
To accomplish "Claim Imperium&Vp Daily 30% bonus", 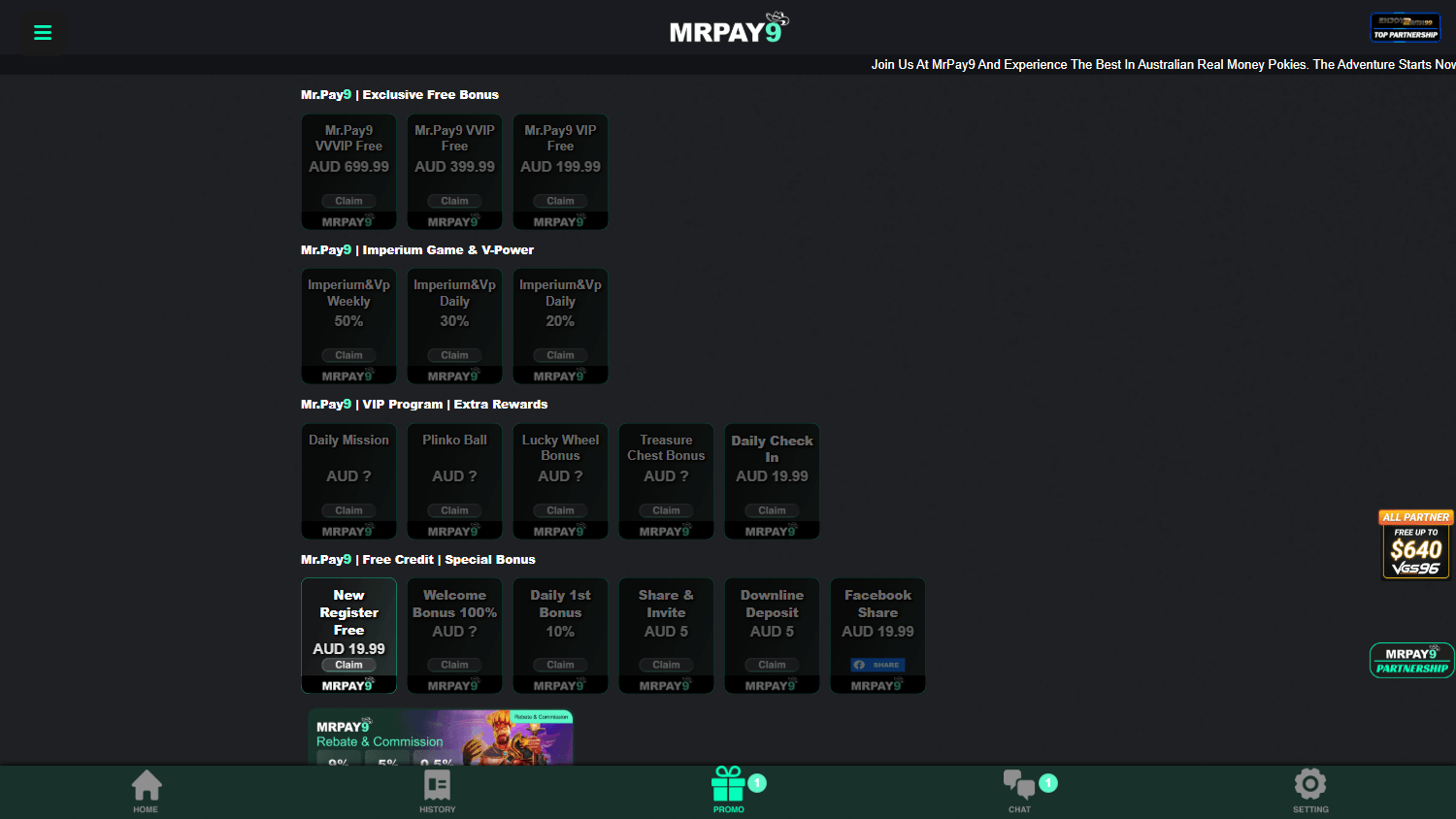I will coord(454,355).
